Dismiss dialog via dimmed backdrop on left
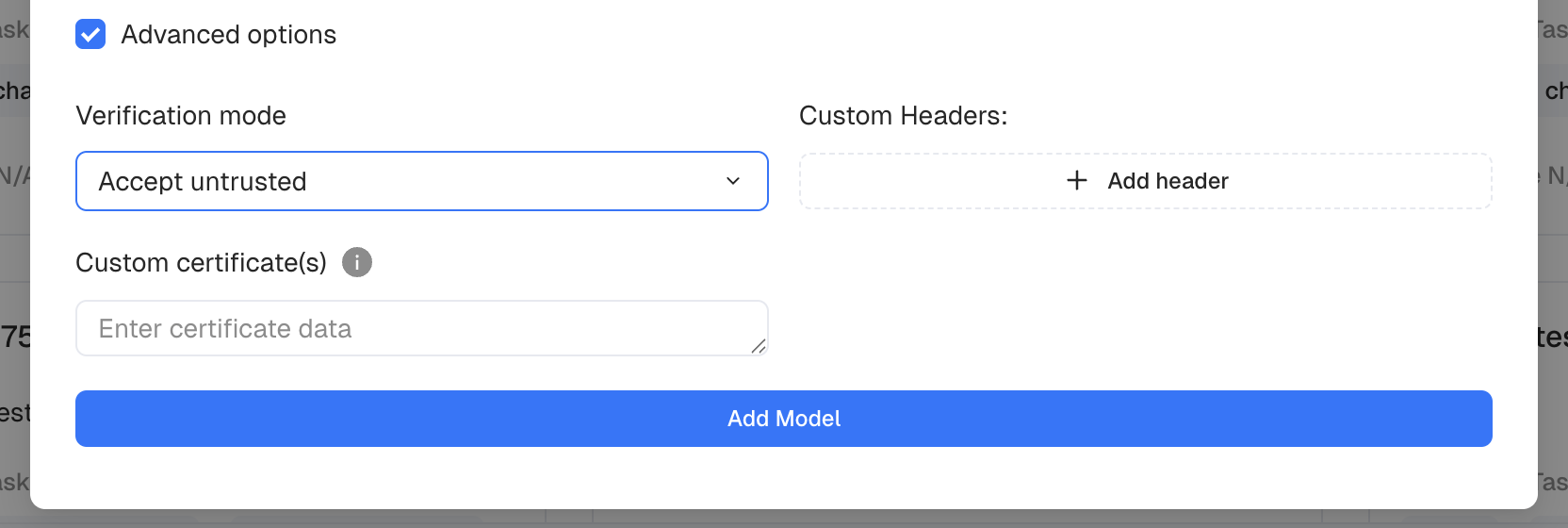This screenshot has width=1568, height=528. (x=14, y=264)
